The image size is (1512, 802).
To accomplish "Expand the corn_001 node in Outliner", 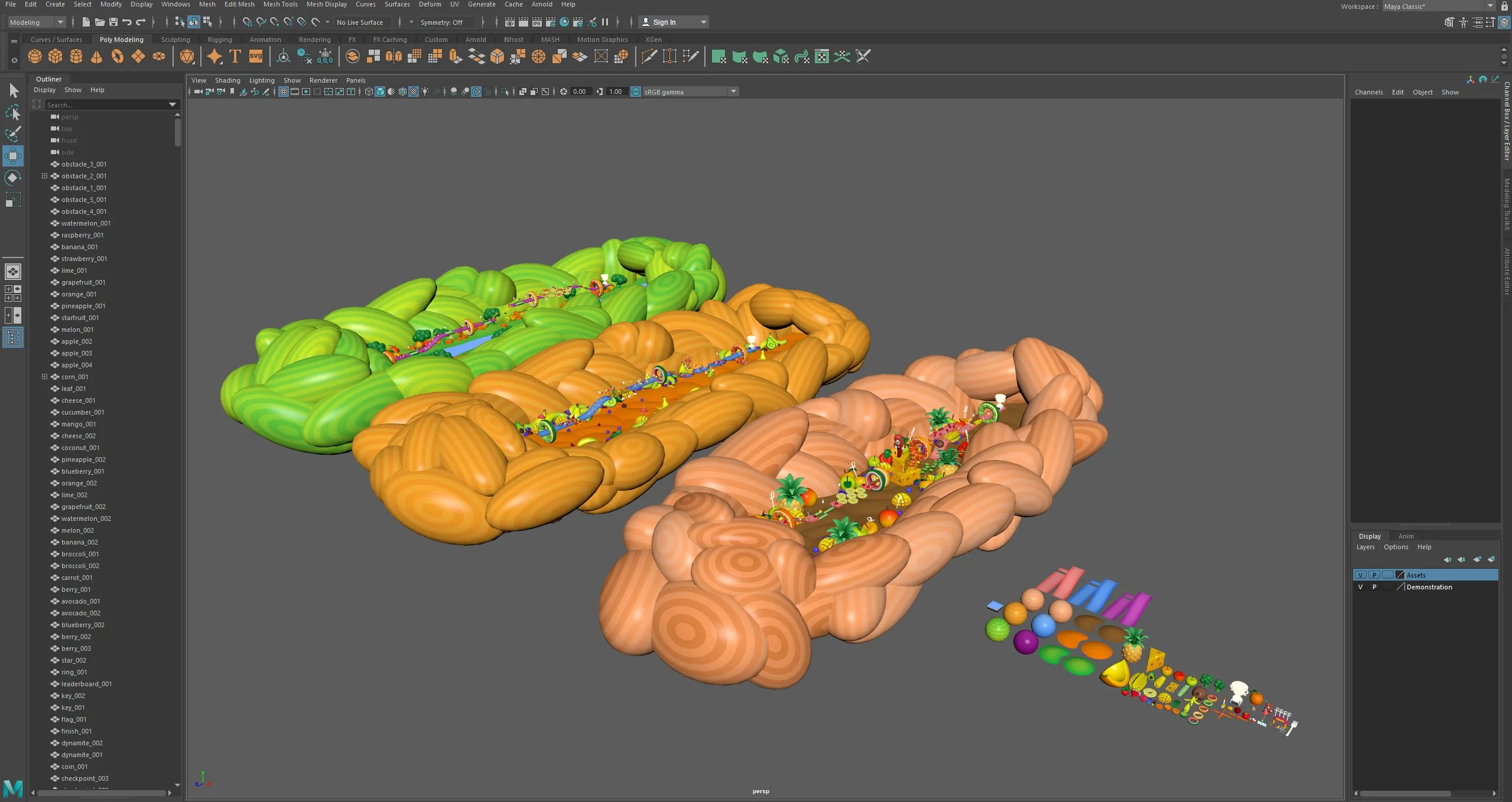I will click(44, 377).
